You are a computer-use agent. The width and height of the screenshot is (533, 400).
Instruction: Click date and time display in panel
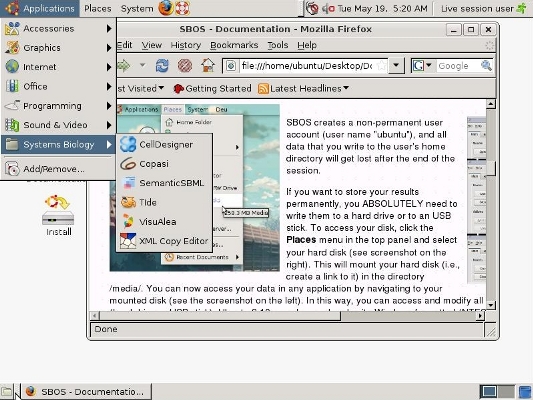(382, 8)
